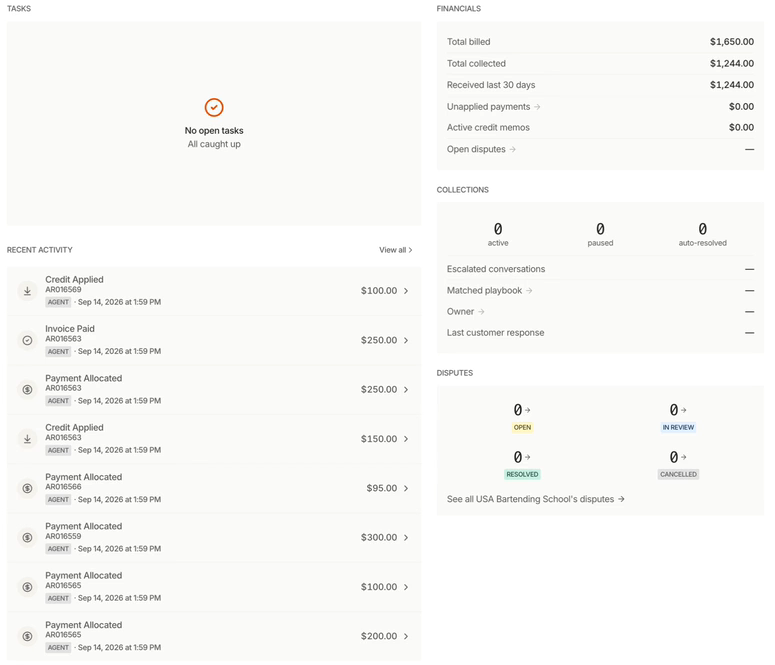Click AR016559 under Payment Allocated
This screenshot has height=665, width=775.
click(63, 536)
